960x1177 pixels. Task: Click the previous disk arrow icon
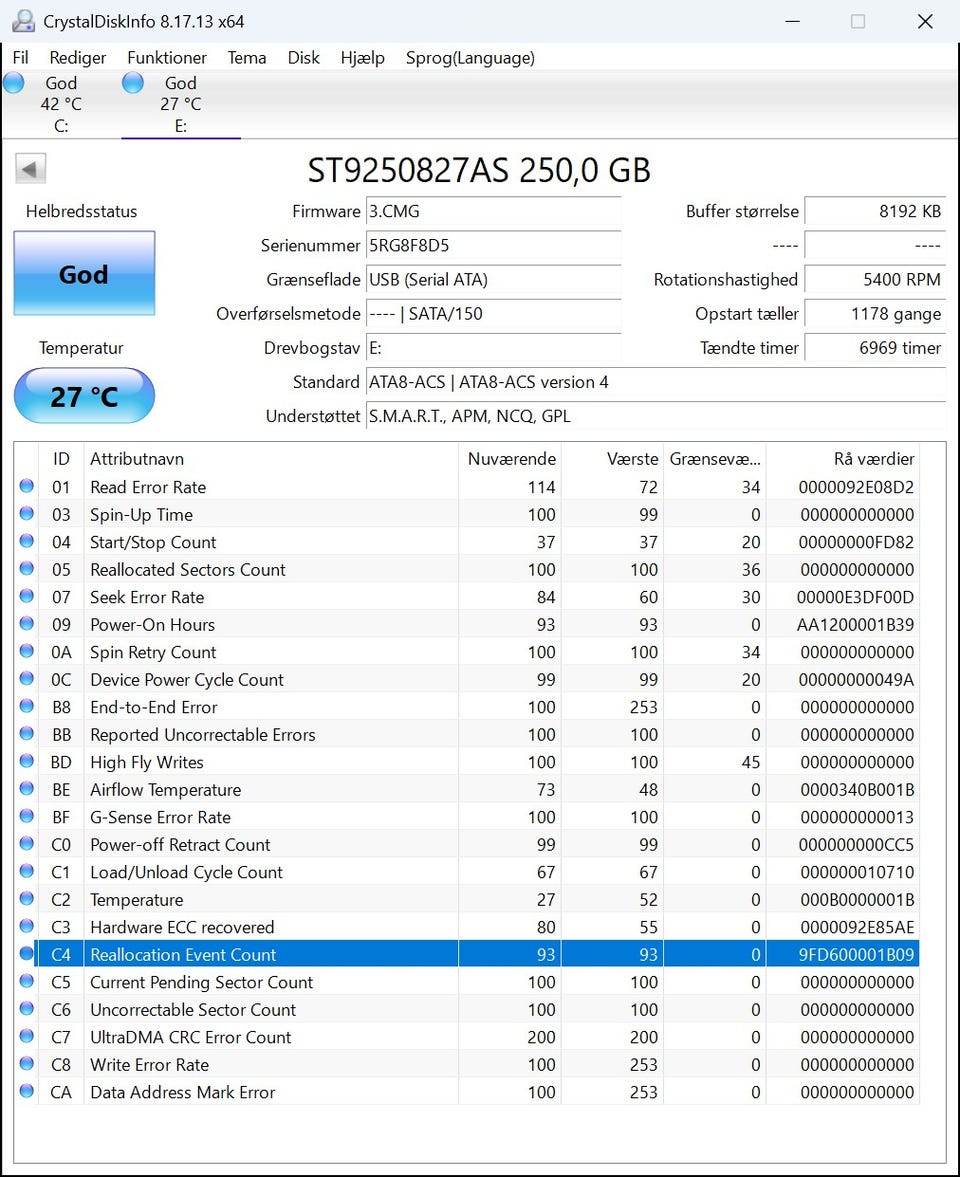click(x=31, y=169)
